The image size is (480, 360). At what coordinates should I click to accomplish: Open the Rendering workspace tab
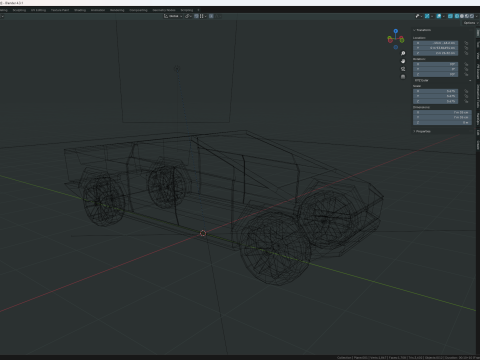point(117,10)
